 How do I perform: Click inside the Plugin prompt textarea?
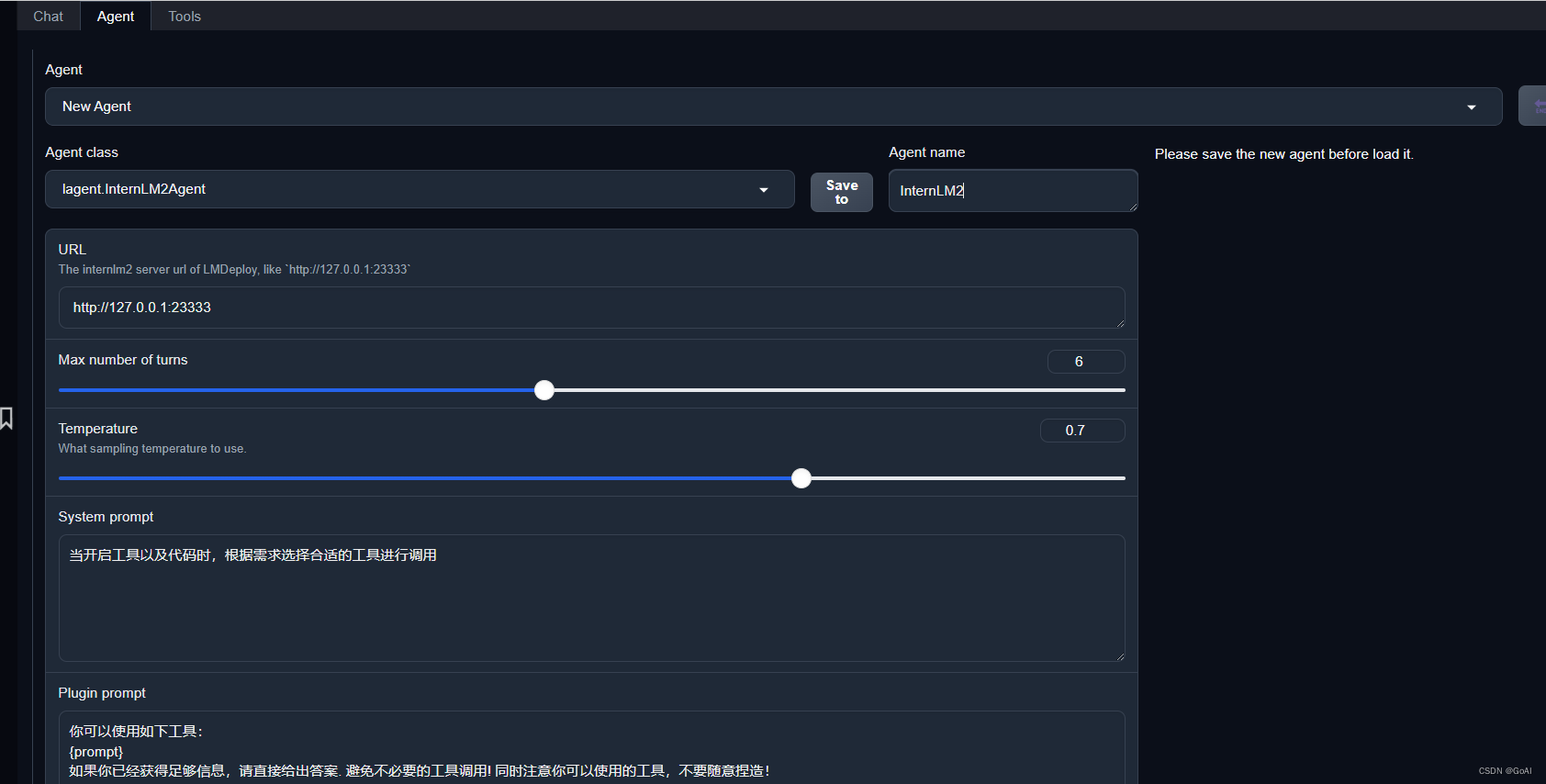coord(591,747)
